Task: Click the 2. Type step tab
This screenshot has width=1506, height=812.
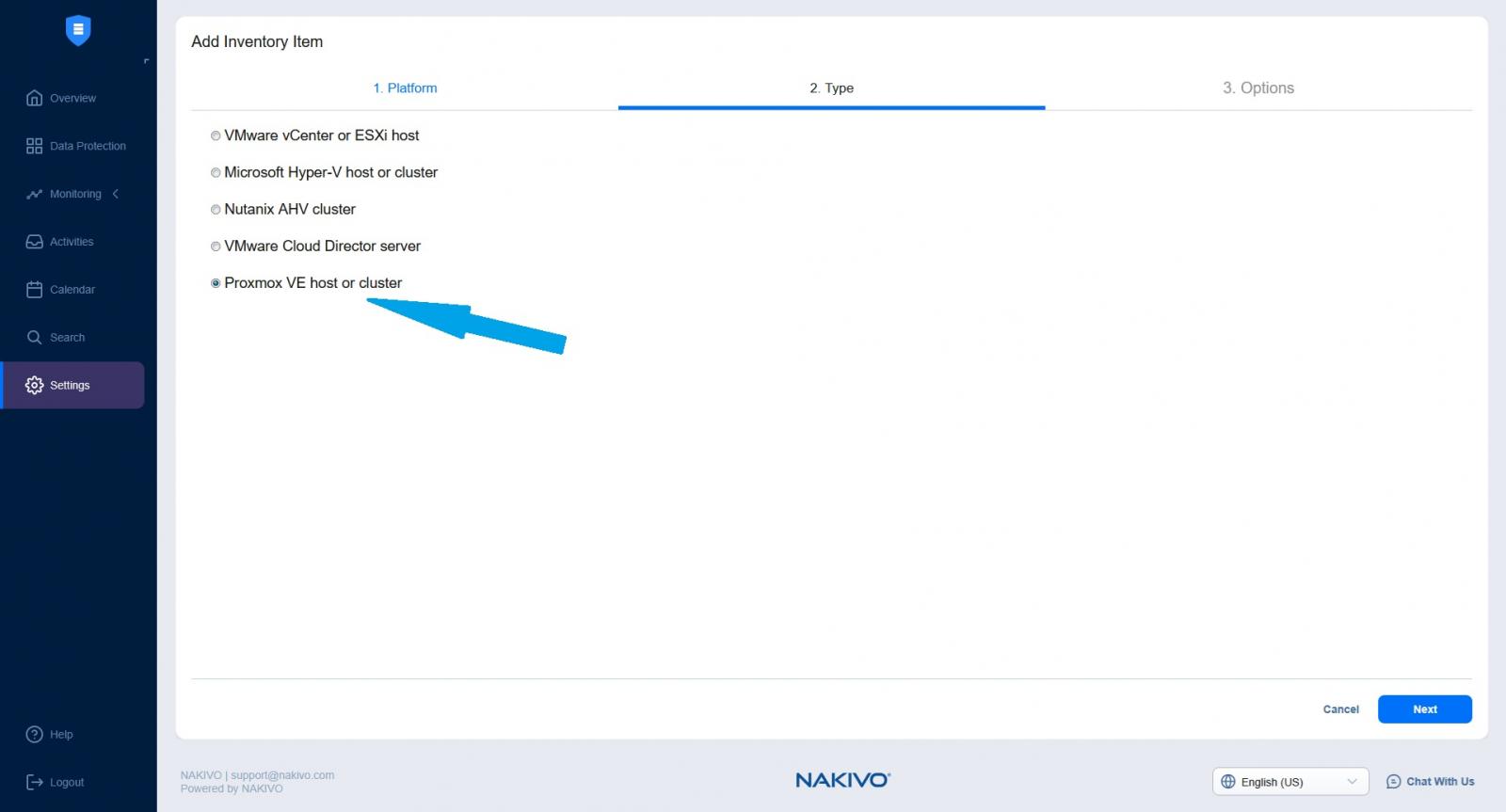Action: point(831,88)
